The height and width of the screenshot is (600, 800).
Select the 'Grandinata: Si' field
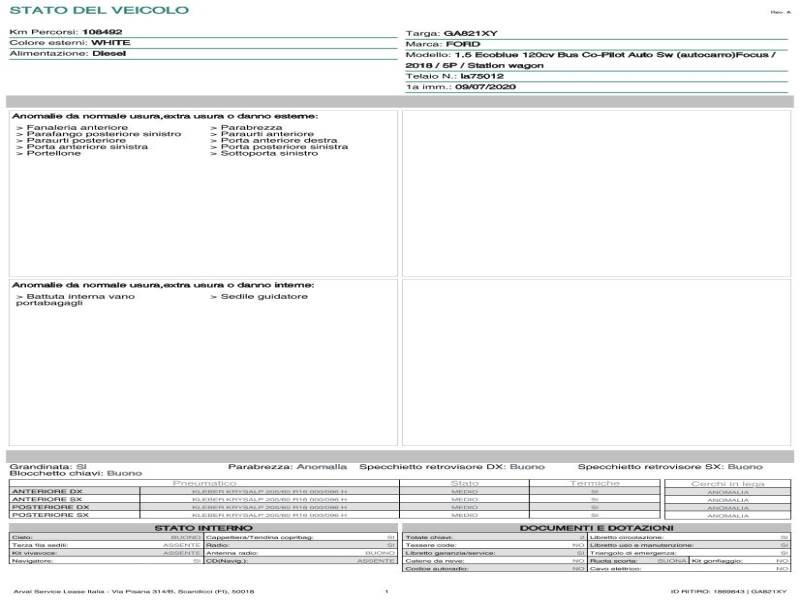[x=48, y=467]
